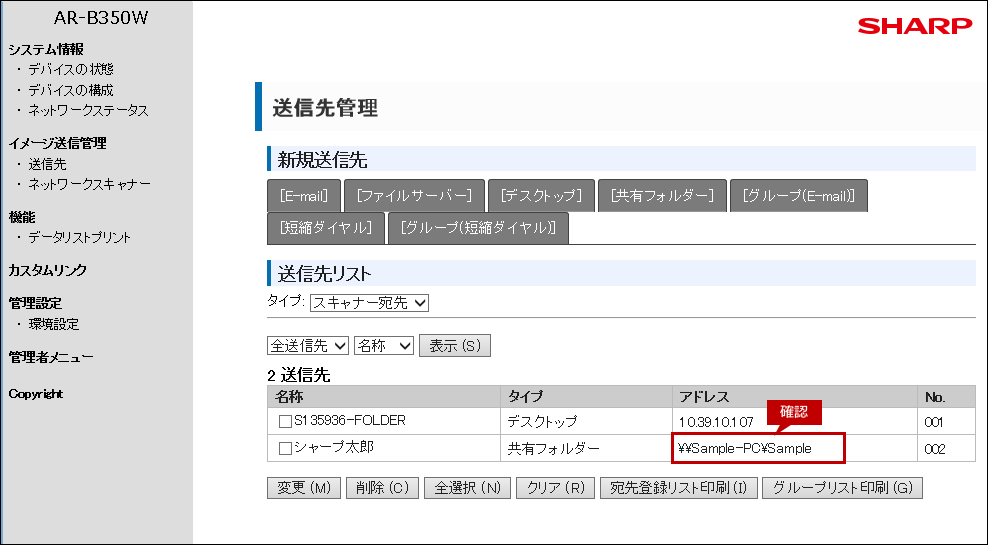The height and width of the screenshot is (545, 988).
Task: Tick the シャープ太郎 destination checkbox
Action: 285,449
